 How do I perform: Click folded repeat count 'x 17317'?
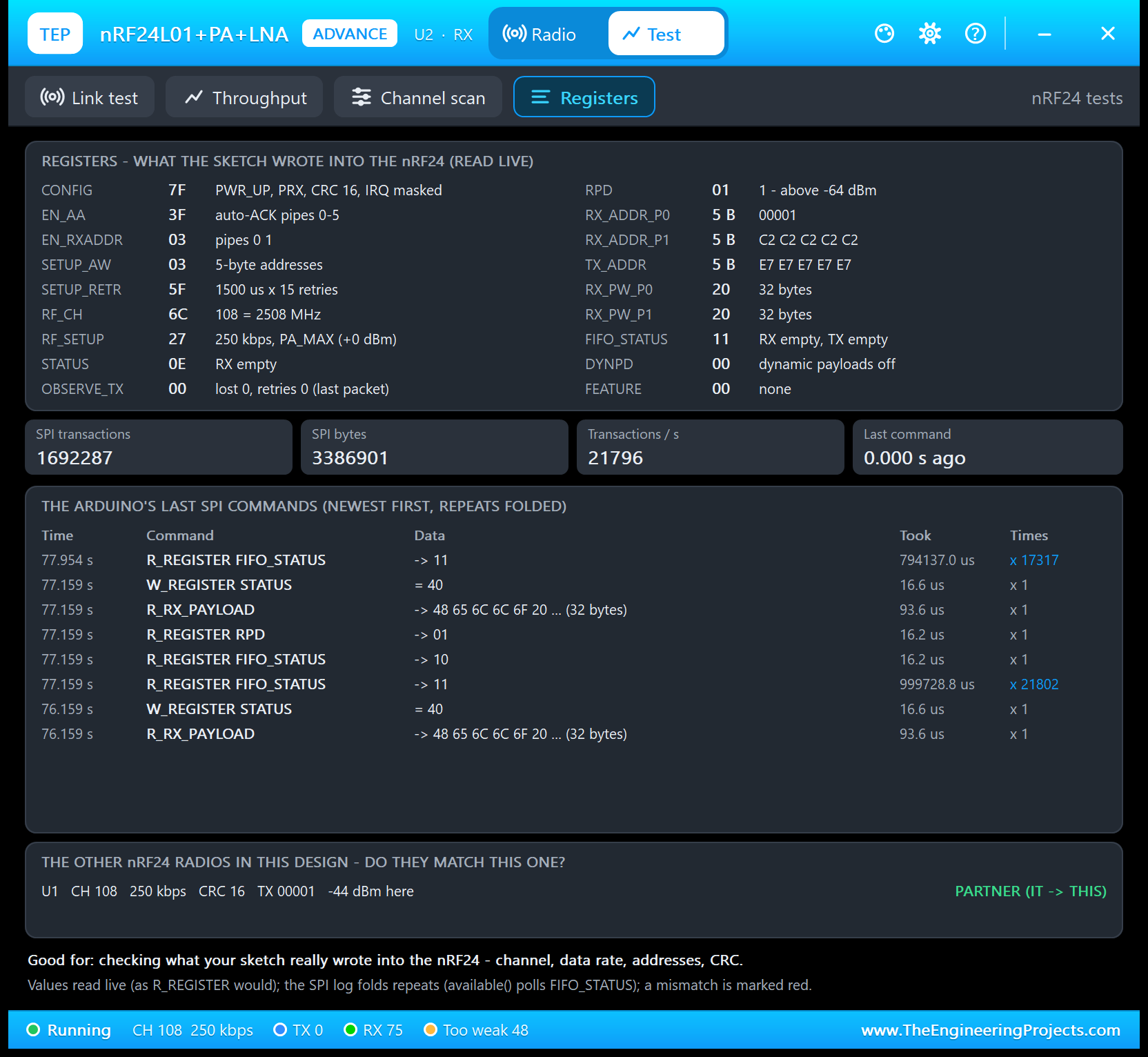(x=1034, y=560)
